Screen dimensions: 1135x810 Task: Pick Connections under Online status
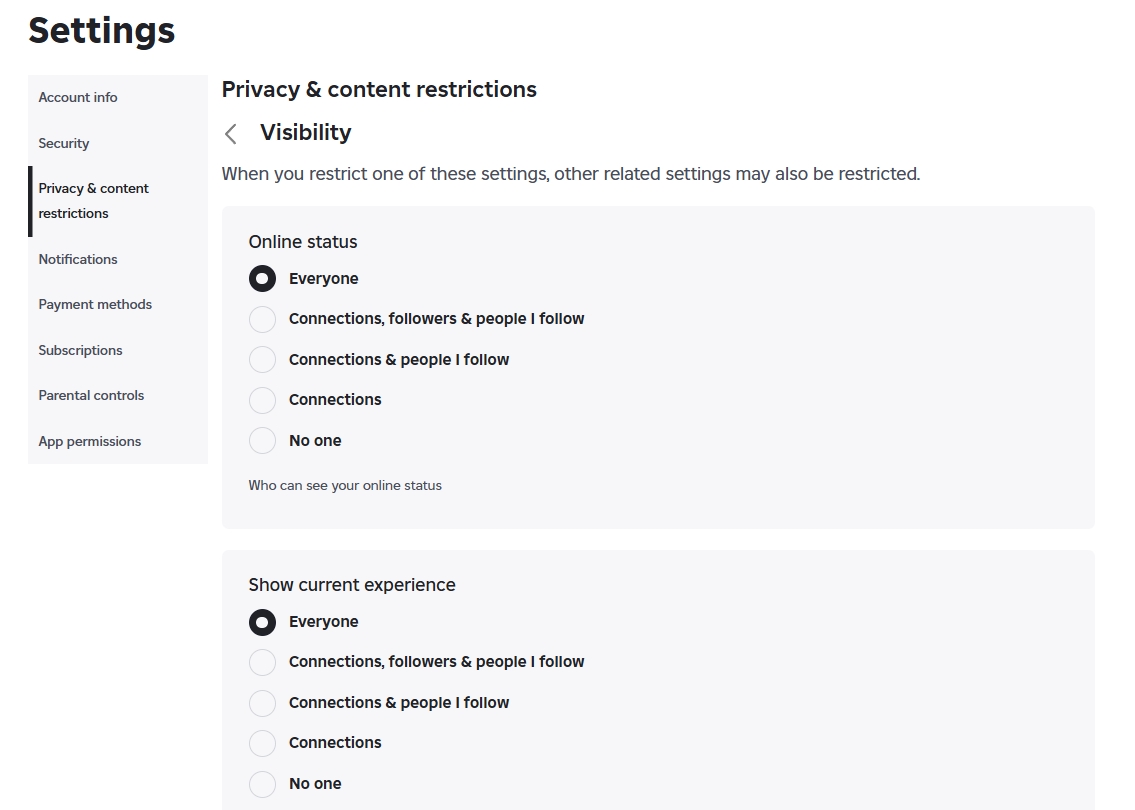[x=262, y=400]
